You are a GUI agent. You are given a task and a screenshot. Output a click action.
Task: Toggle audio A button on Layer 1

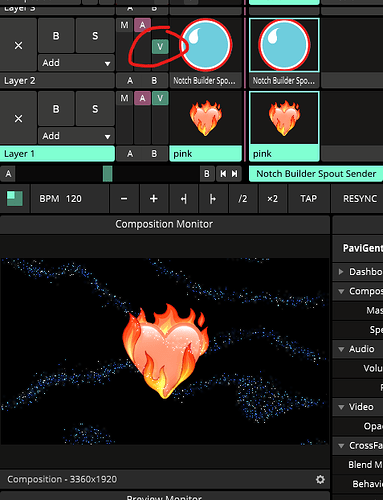tap(142, 98)
